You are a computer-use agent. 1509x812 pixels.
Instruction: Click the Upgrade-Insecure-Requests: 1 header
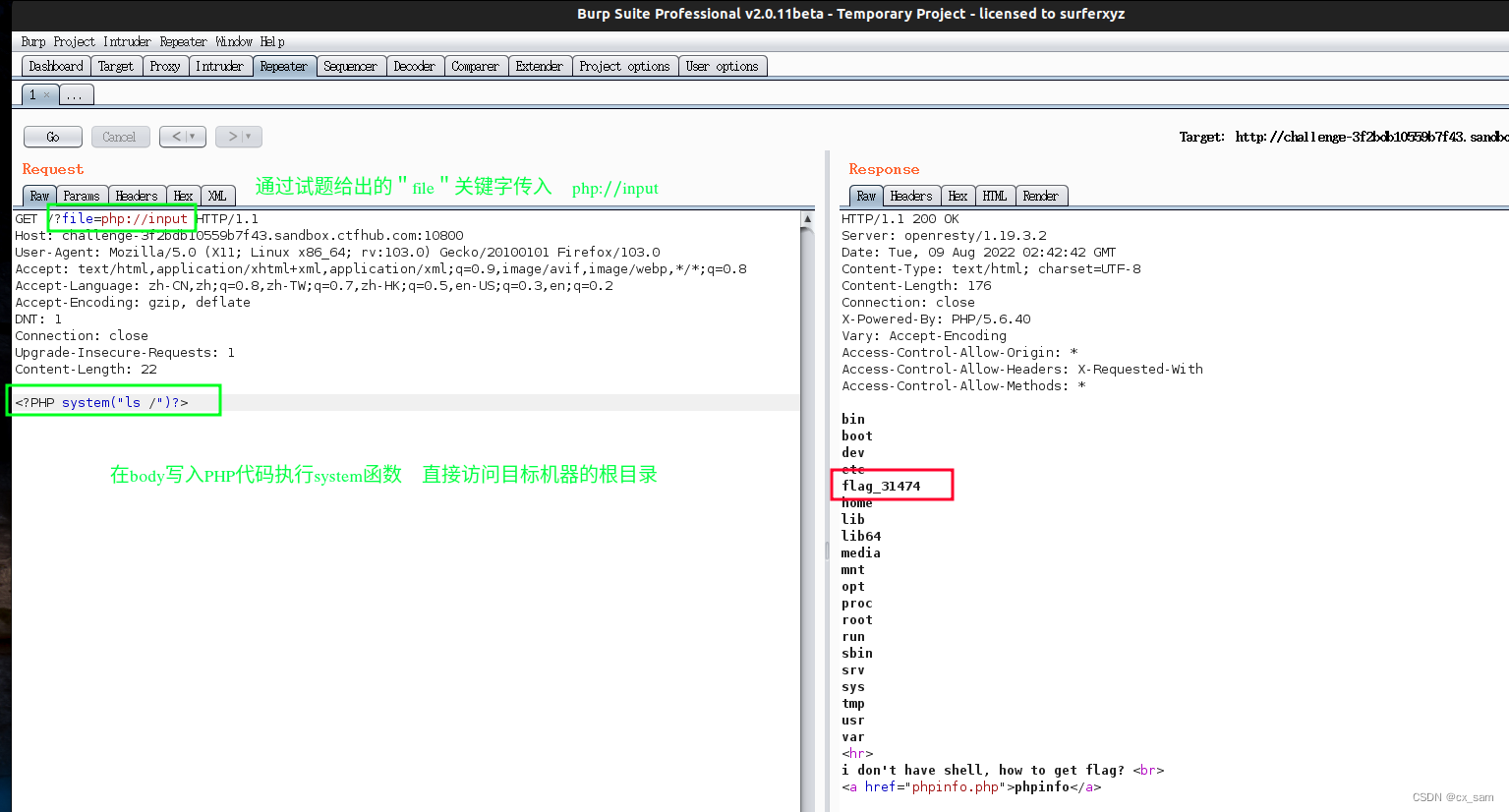(125, 353)
